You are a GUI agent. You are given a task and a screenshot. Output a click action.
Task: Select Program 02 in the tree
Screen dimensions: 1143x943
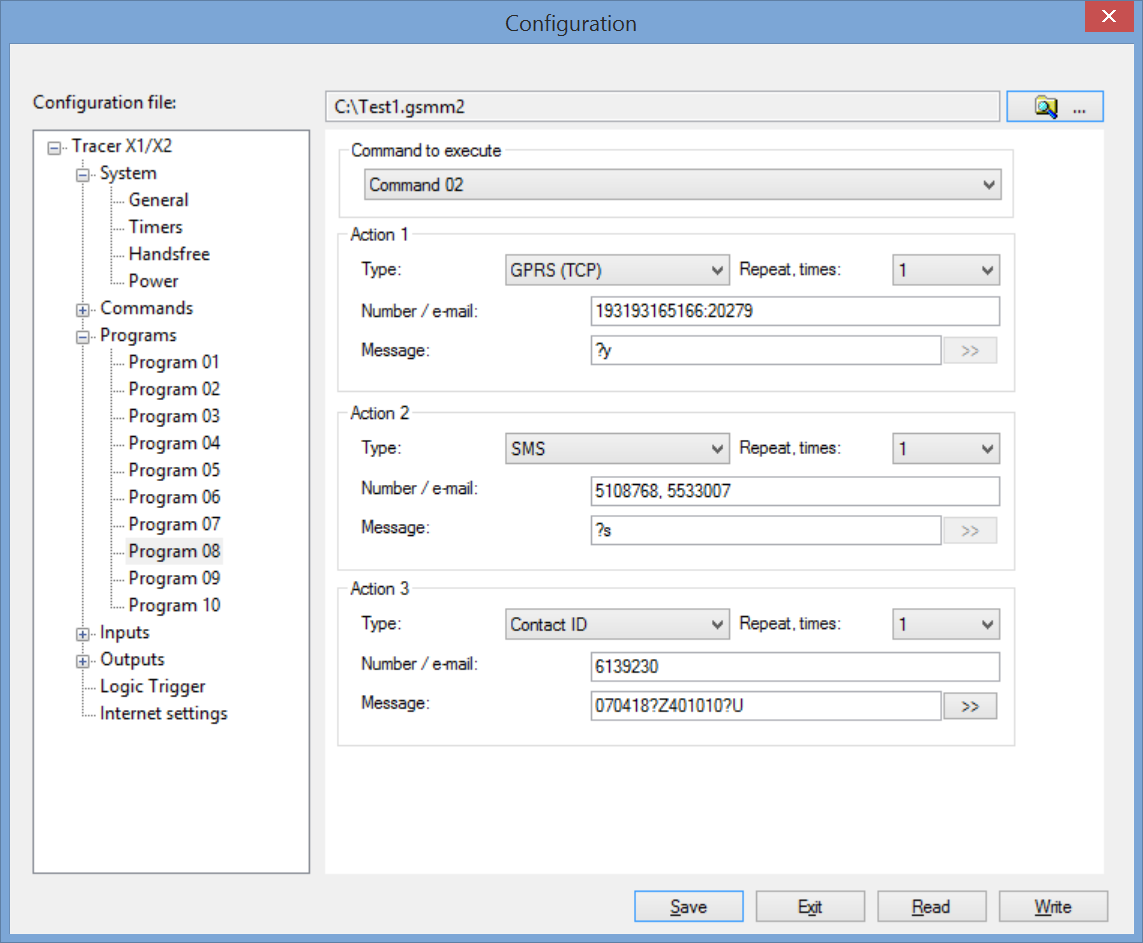tap(173, 389)
